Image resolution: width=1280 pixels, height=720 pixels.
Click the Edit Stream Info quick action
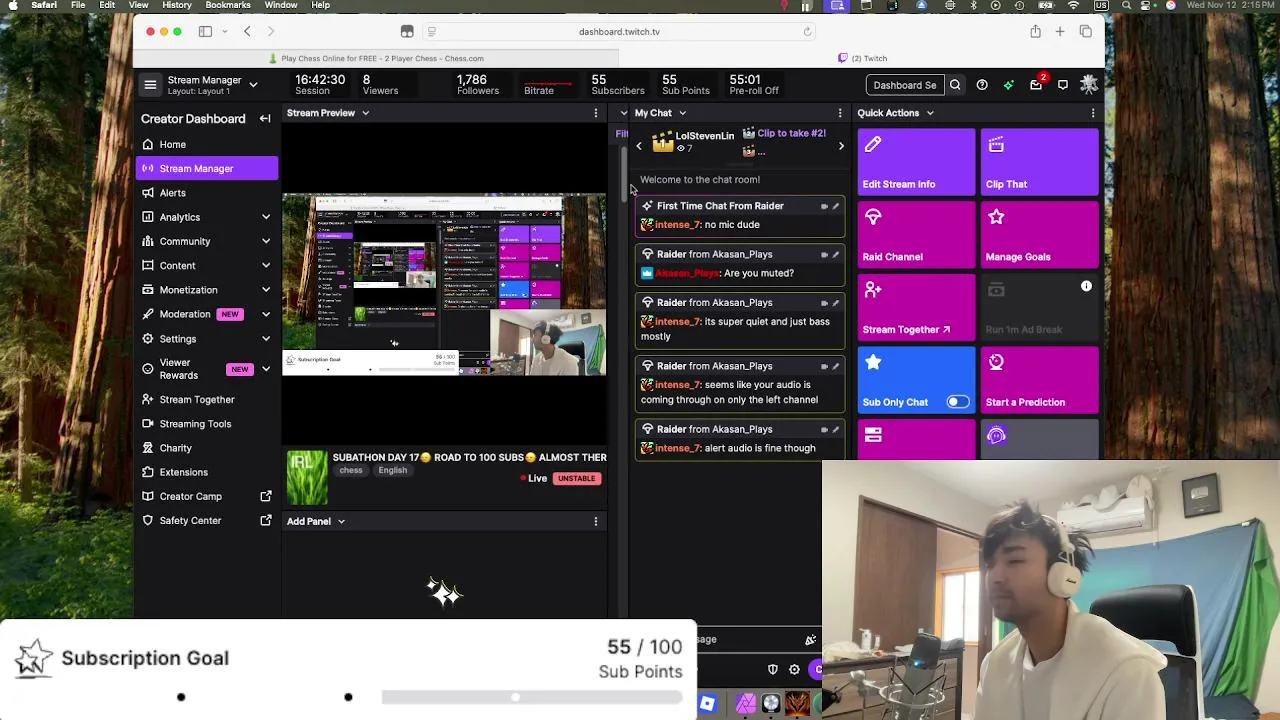[x=916, y=162]
